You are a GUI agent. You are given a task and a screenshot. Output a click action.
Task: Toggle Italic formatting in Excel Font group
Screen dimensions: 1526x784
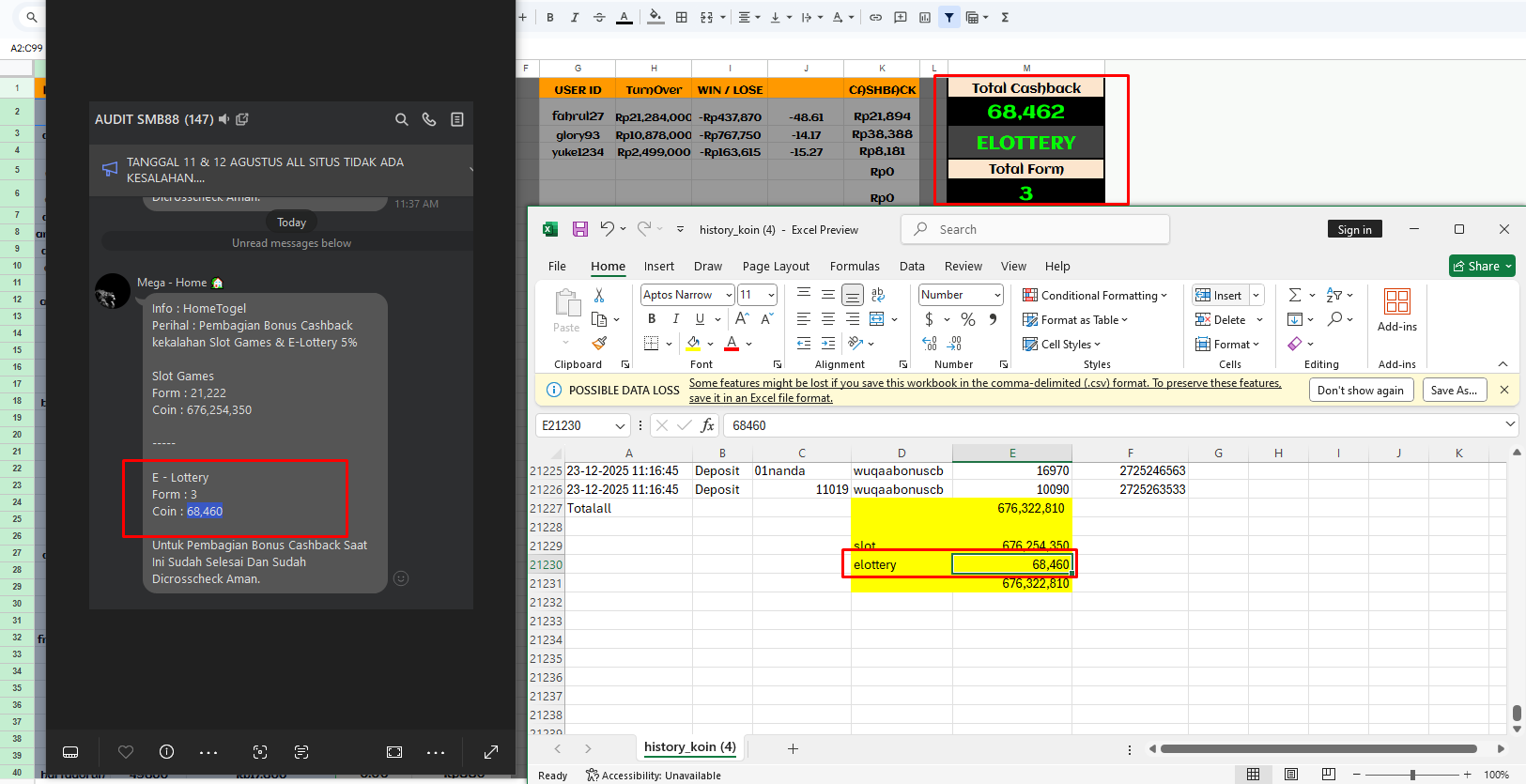675,319
